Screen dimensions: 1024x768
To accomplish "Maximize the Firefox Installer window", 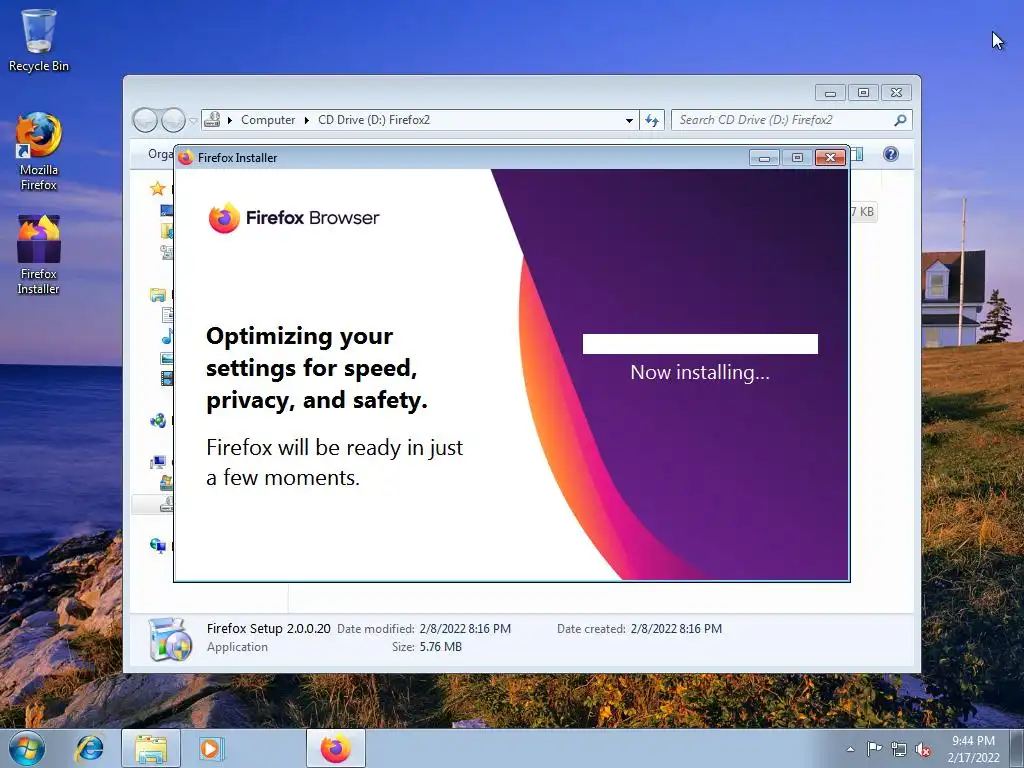I will point(797,158).
